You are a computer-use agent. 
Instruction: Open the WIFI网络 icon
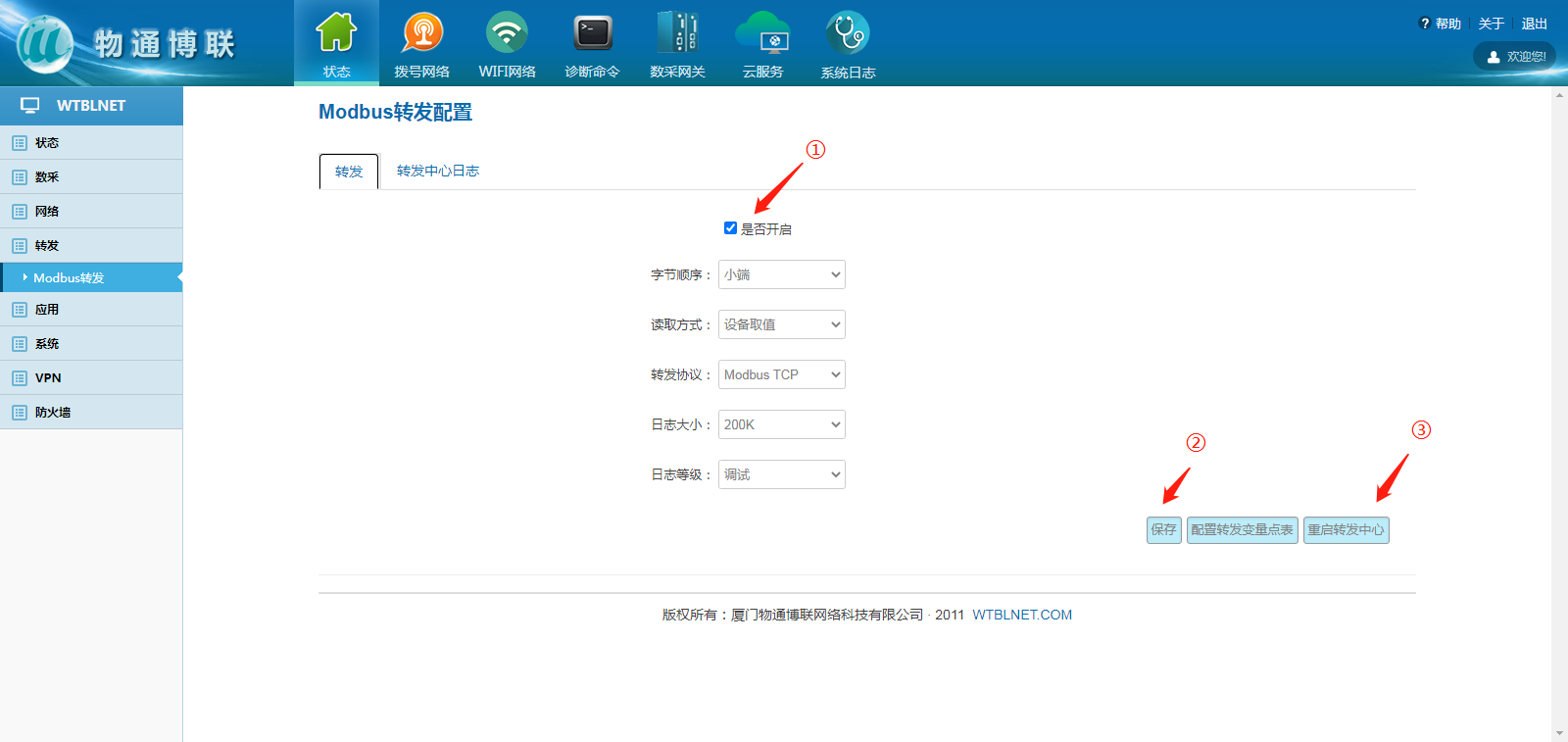(x=507, y=33)
